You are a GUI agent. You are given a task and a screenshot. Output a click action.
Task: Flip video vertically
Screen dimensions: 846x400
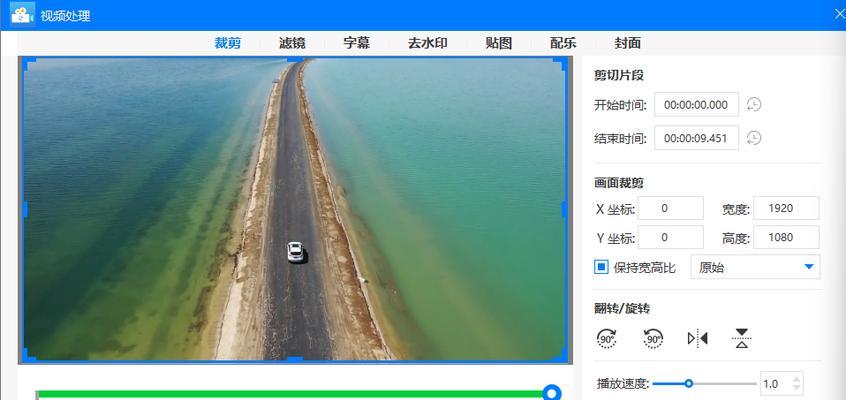pyautogui.click(x=742, y=338)
